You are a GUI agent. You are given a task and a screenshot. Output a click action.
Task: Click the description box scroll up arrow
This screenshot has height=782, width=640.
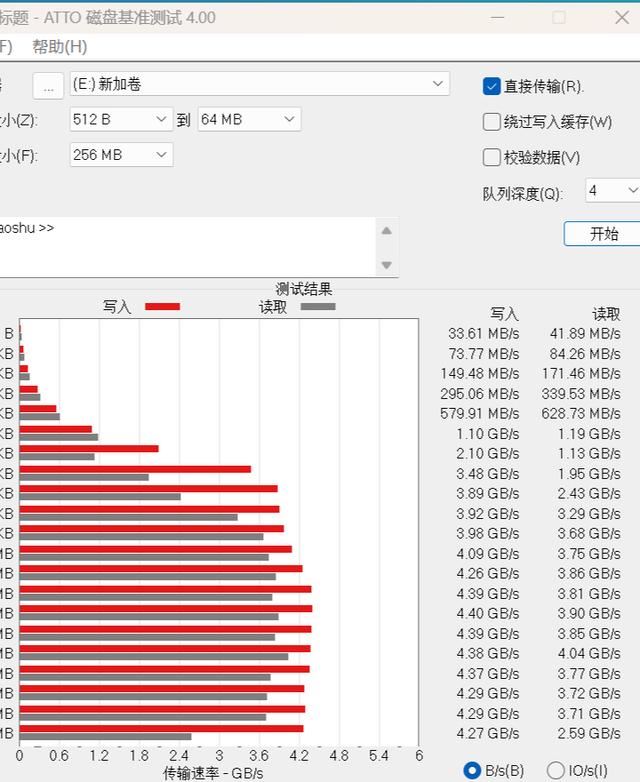(387, 231)
